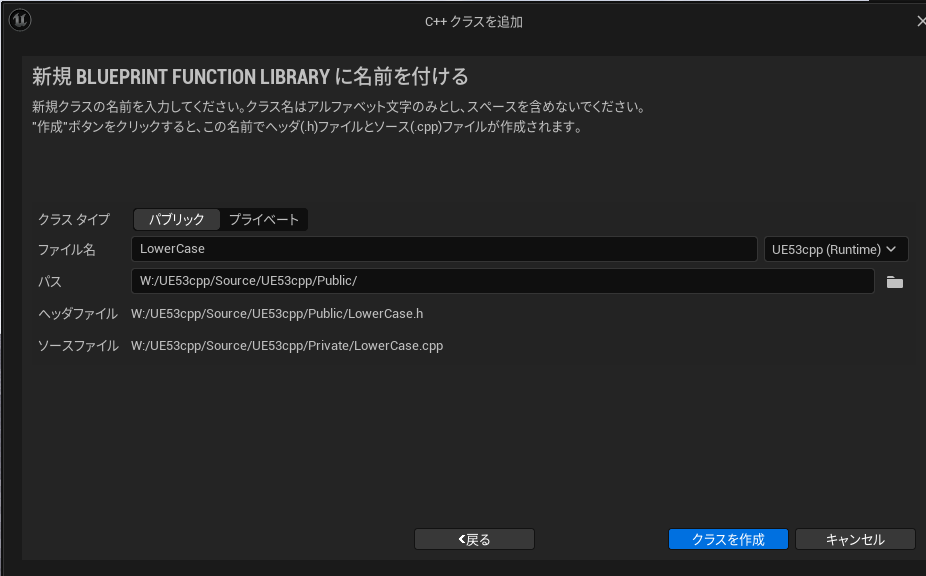
Task: Click the クラス タイプ label
Action: 74,219
